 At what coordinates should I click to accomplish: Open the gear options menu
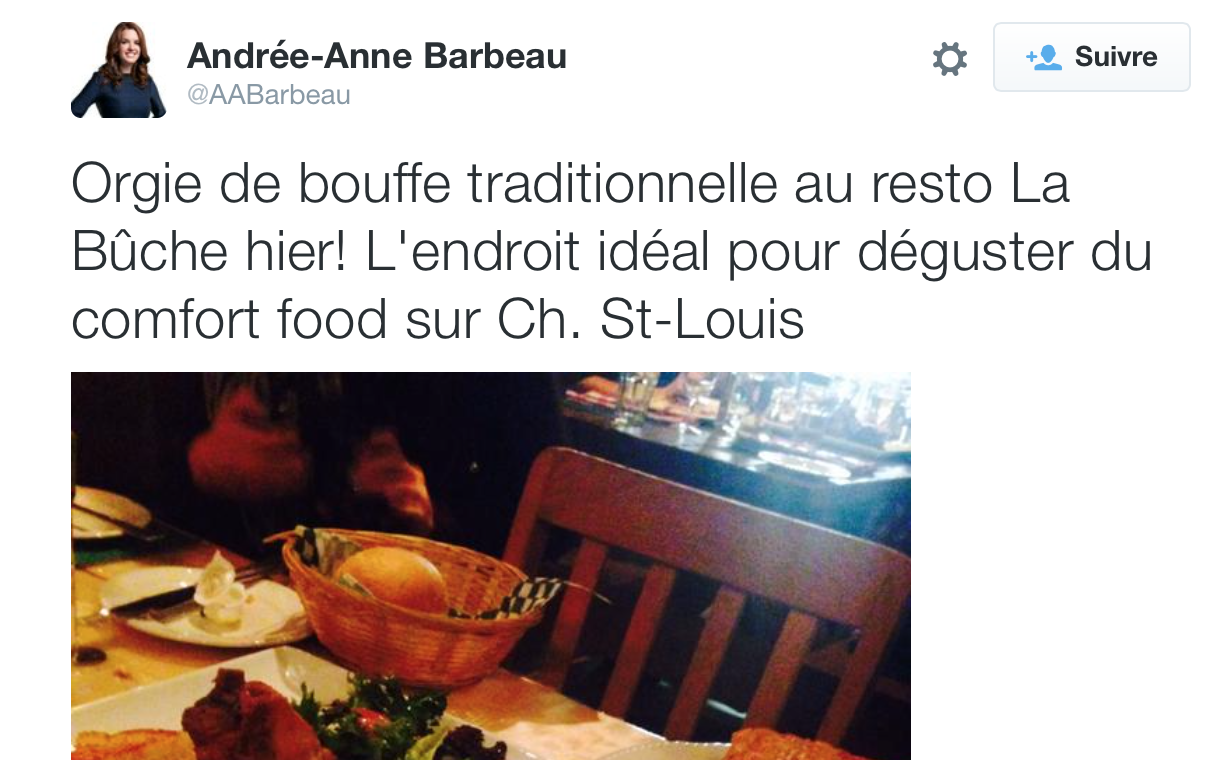click(x=949, y=59)
